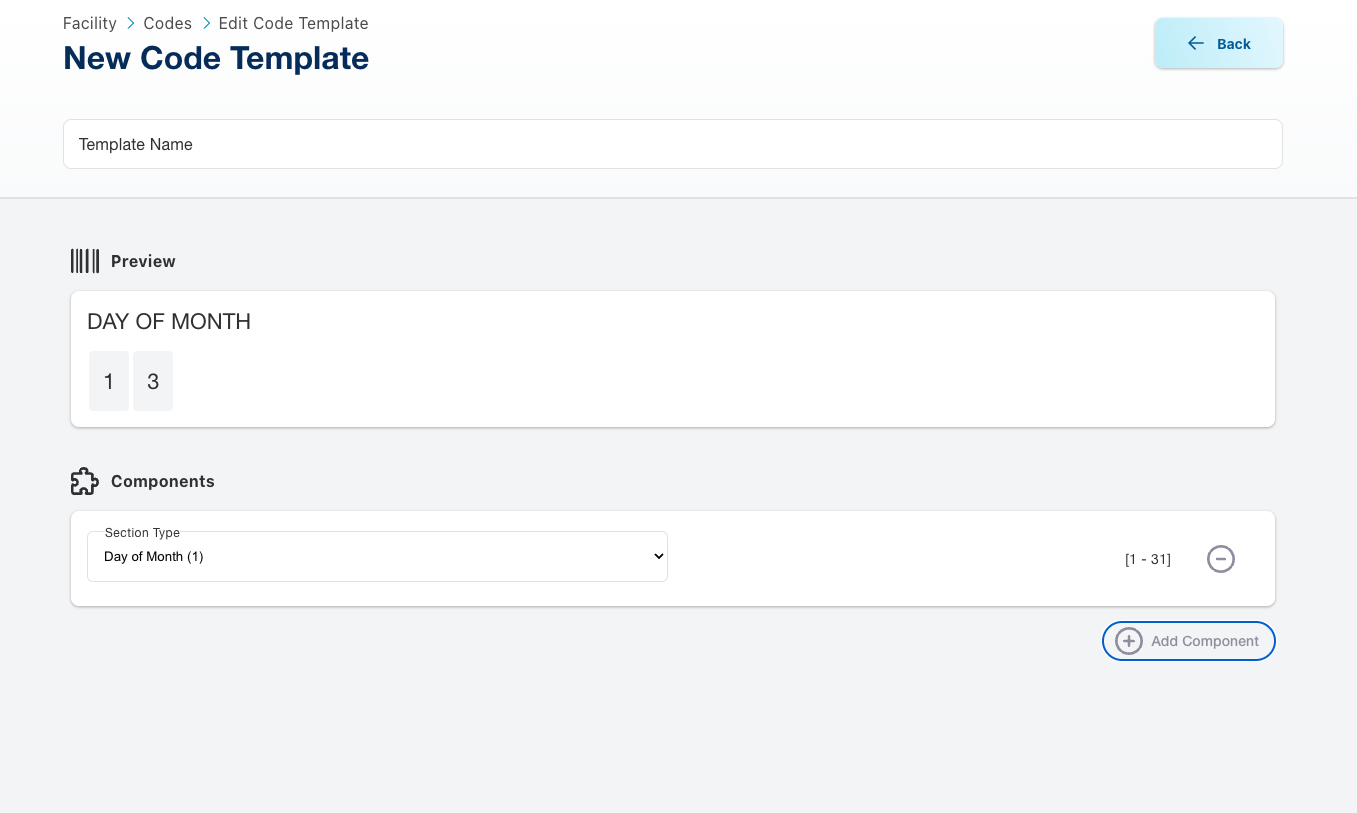The height and width of the screenshot is (813, 1357).
Task: Focus the Template Name input field
Action: tap(672, 144)
